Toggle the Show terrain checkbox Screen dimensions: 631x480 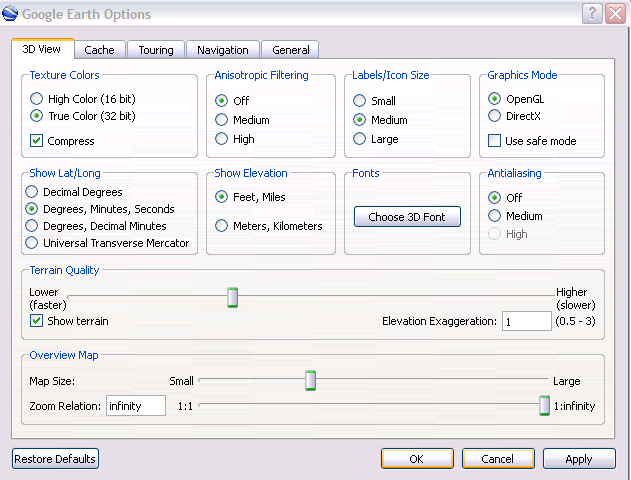[37, 321]
